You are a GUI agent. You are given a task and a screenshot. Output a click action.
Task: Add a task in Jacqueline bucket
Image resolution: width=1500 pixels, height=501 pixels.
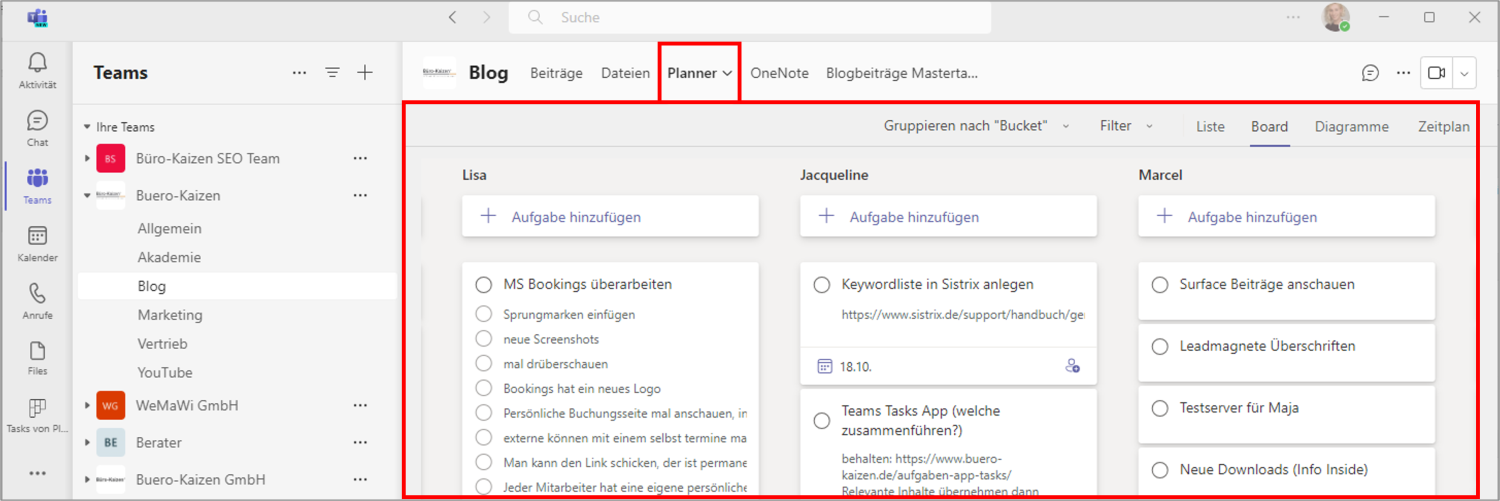pyautogui.click(x=948, y=216)
